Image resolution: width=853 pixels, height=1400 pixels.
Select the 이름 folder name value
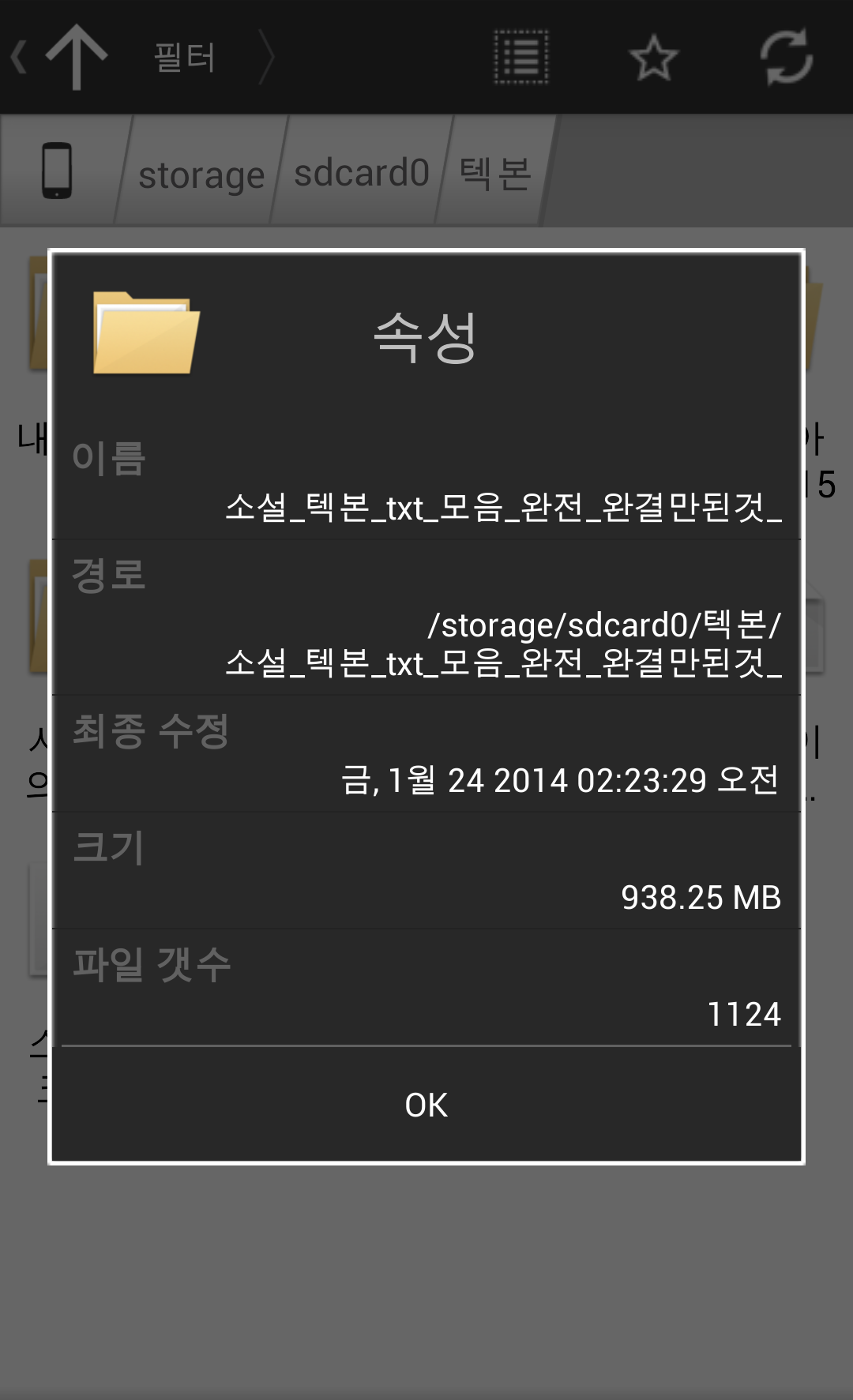tap(503, 507)
